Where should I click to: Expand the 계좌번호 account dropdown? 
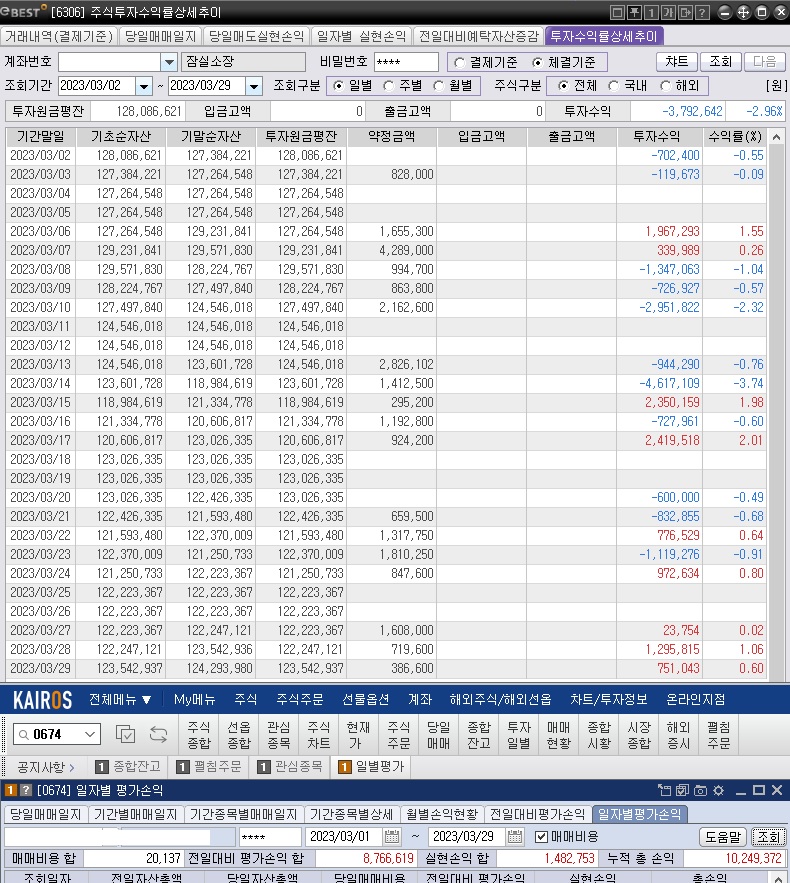[168, 62]
